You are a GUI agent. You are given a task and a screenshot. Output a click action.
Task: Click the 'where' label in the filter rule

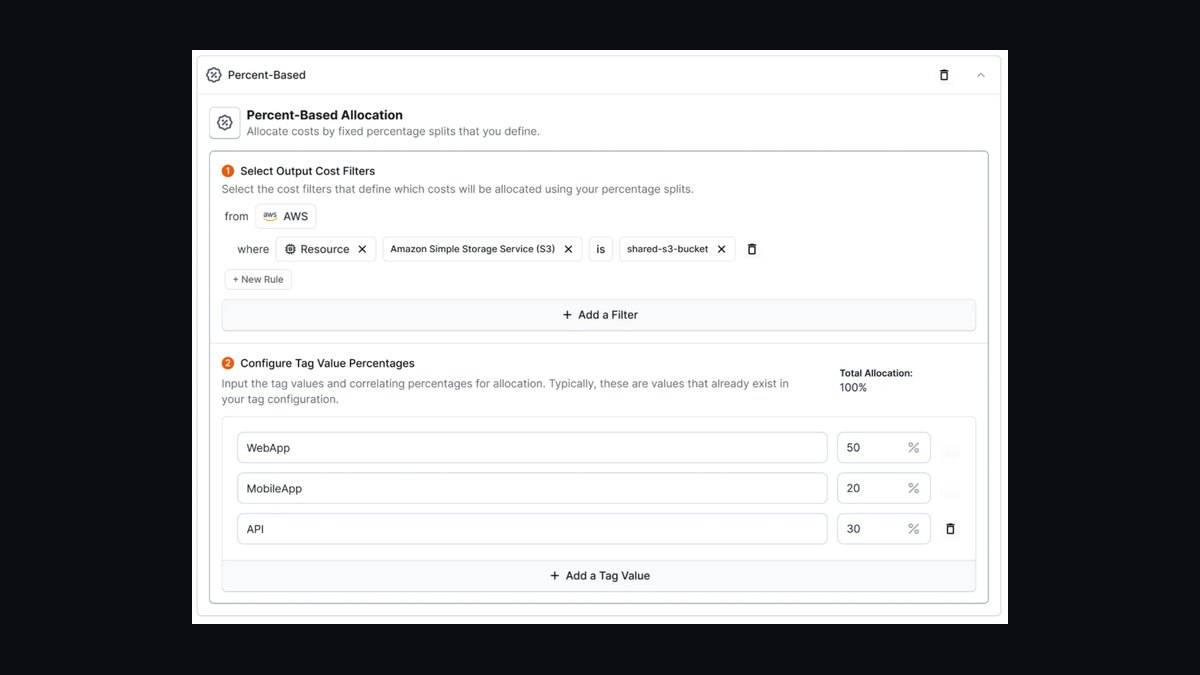pos(253,249)
